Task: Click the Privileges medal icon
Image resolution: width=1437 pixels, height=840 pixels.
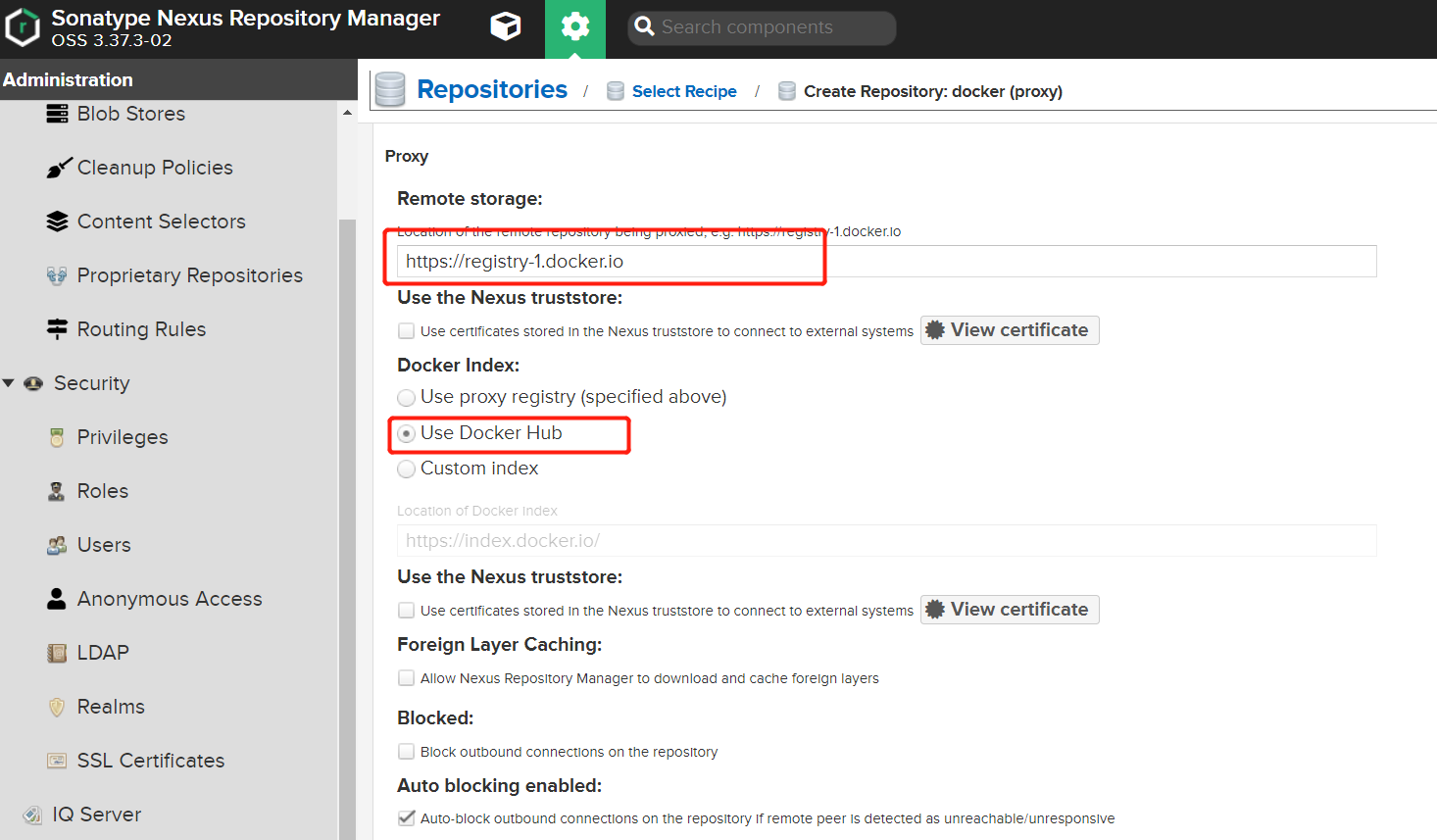Action: [x=57, y=437]
